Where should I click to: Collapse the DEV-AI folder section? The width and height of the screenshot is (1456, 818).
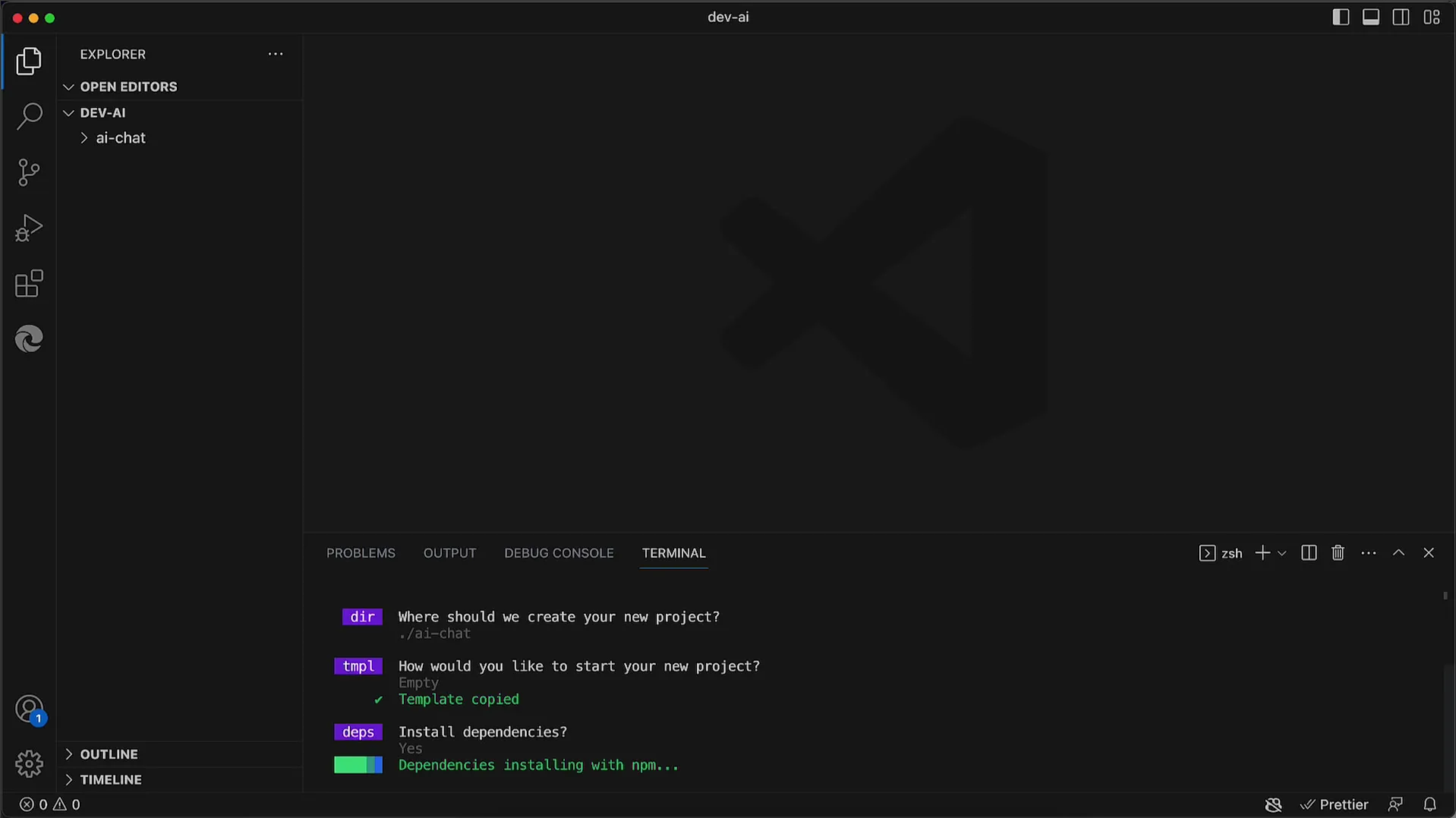click(180, 112)
